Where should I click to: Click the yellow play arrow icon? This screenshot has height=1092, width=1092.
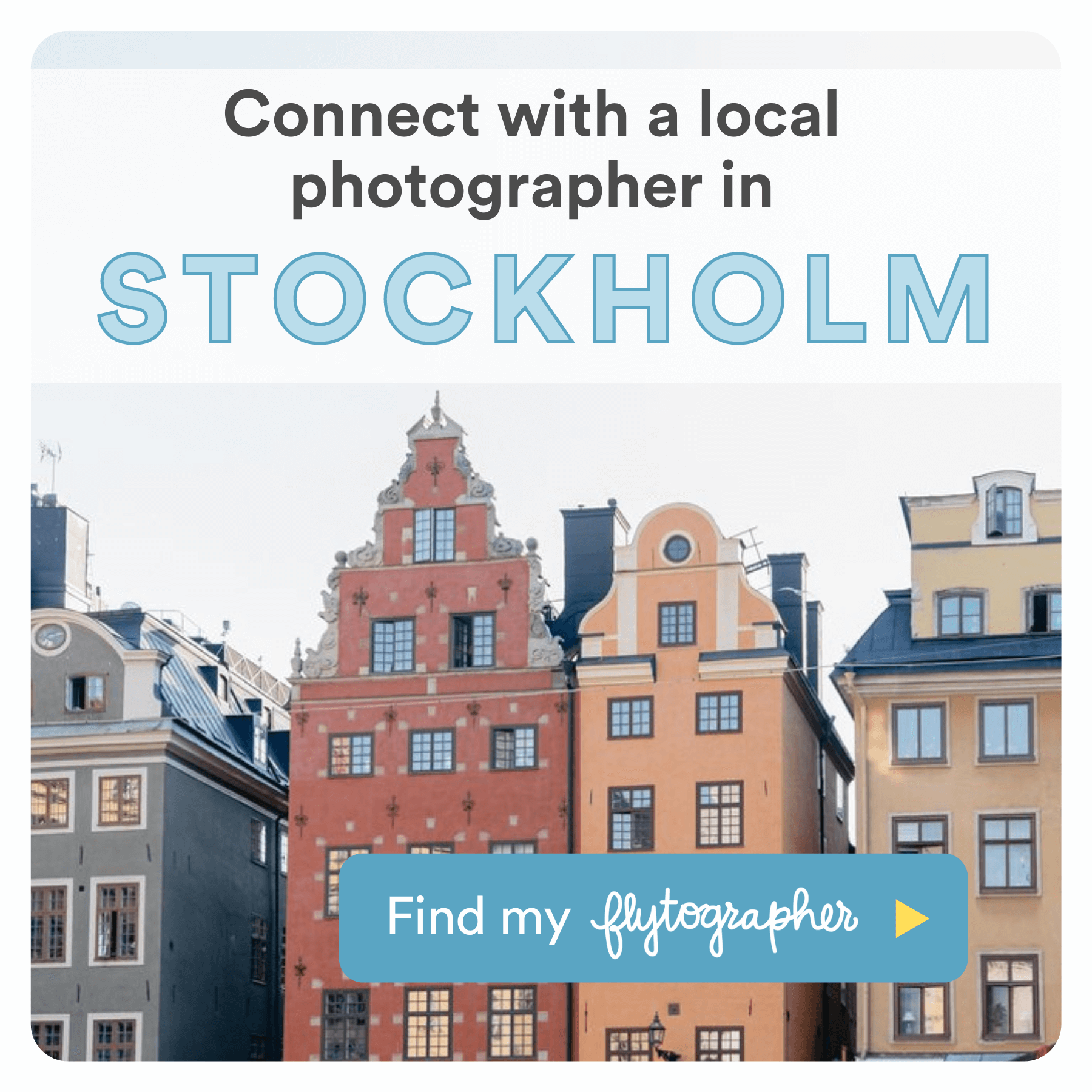[x=911, y=918]
